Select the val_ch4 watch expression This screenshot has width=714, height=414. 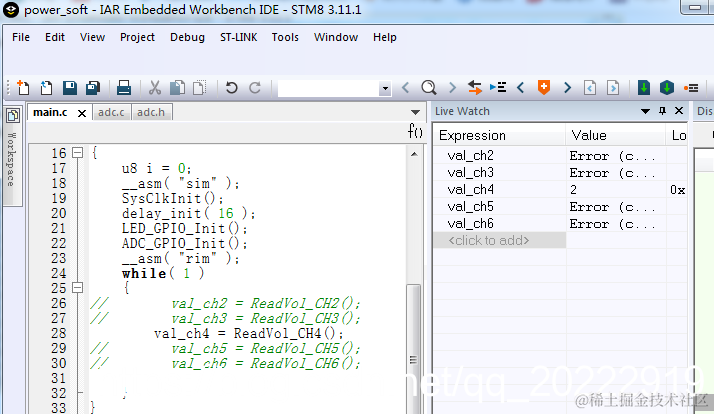(x=470, y=189)
